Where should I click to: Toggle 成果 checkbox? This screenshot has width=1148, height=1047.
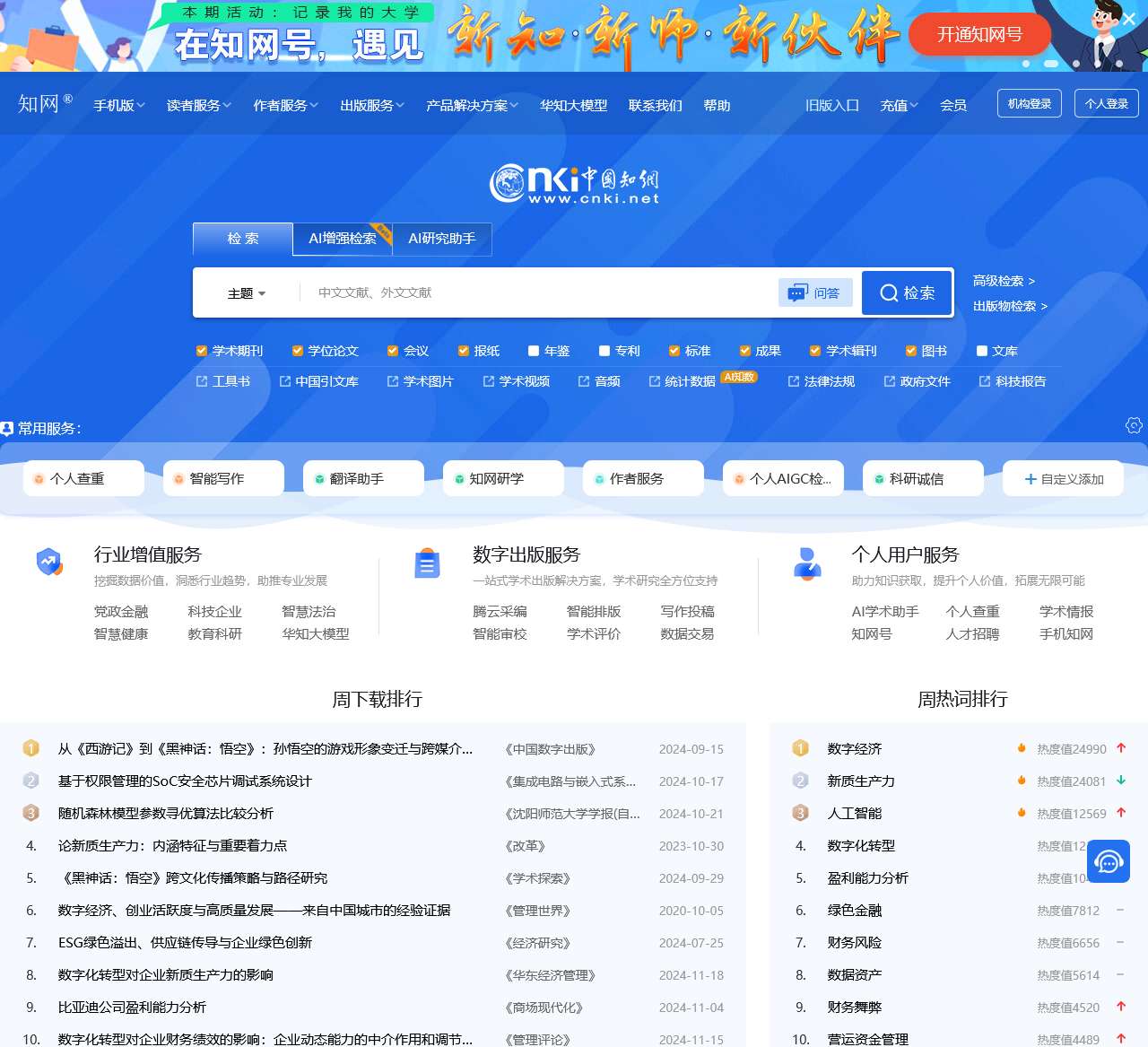point(745,351)
